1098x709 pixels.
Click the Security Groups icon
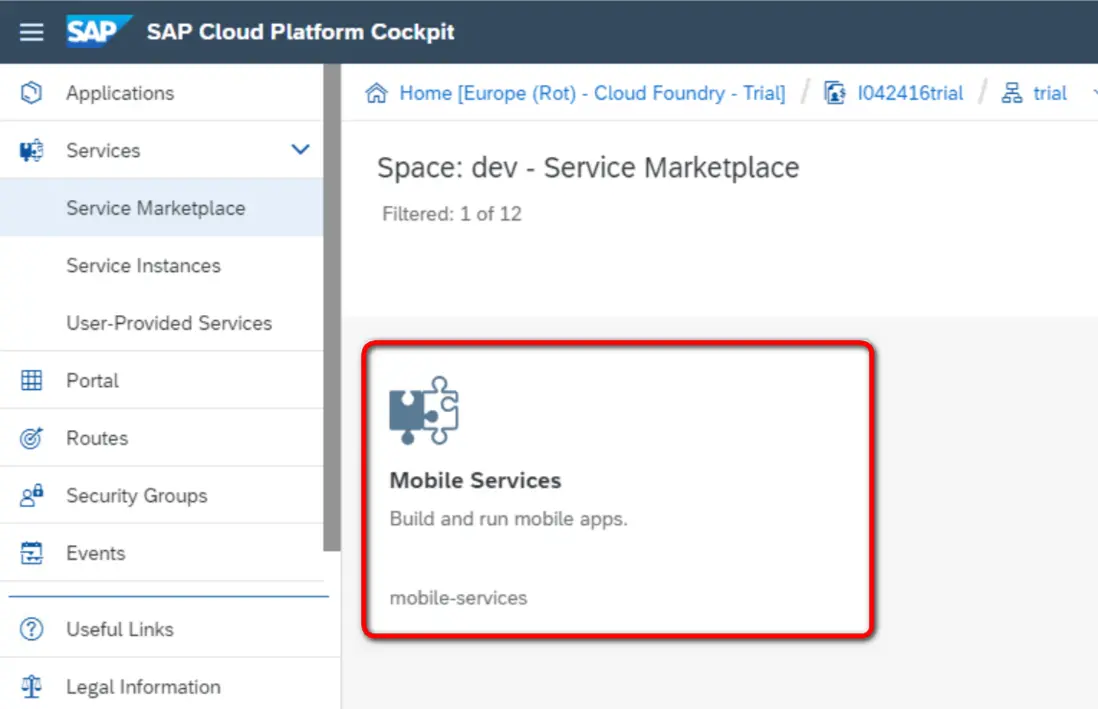(x=32, y=496)
